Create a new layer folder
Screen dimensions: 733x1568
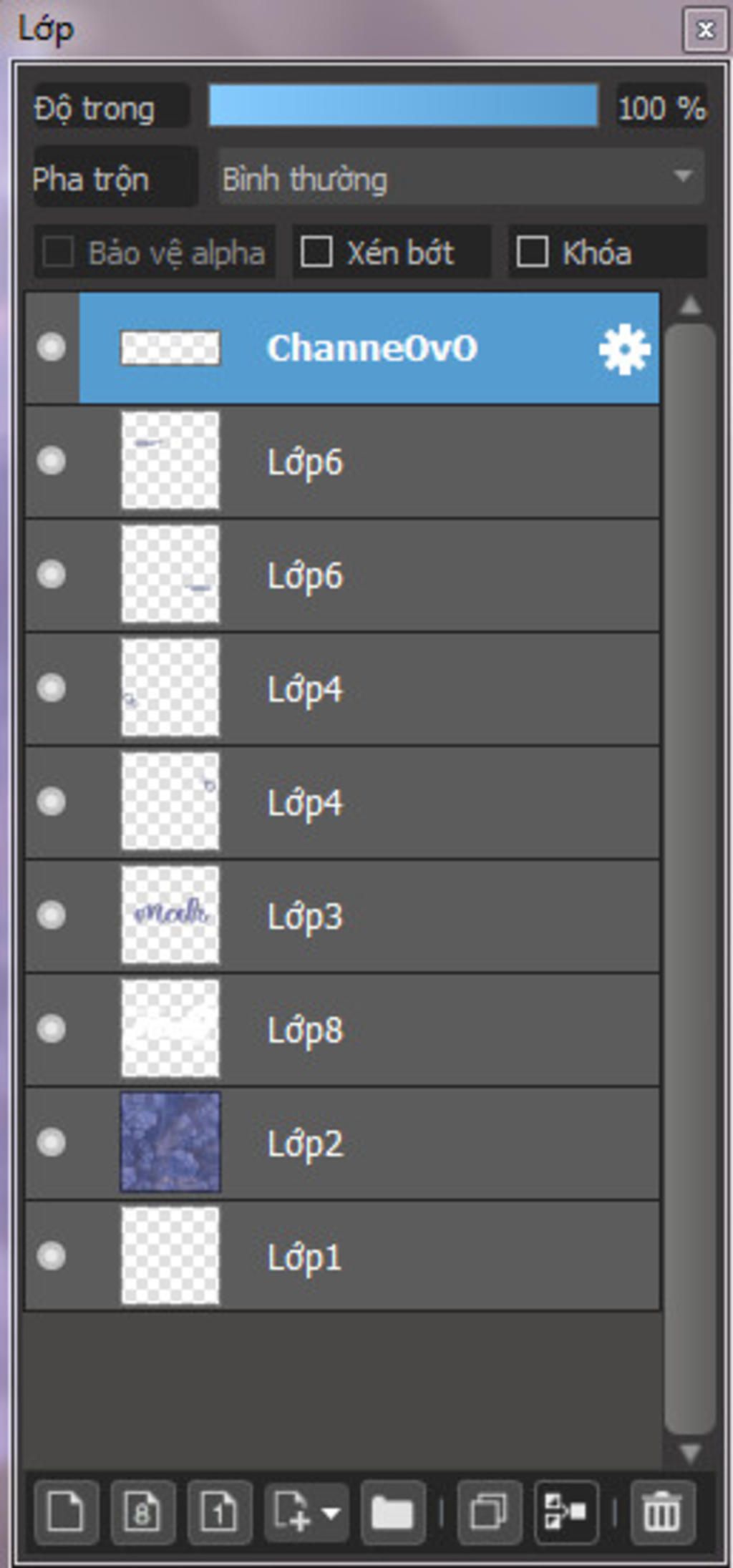point(393,1512)
